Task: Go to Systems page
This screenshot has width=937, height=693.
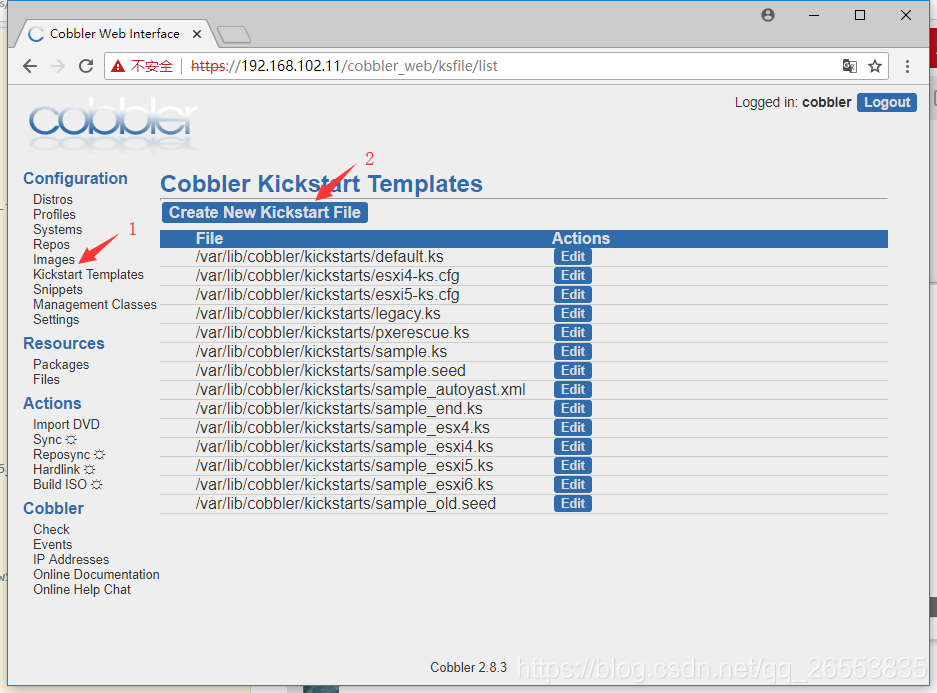Action: (x=57, y=229)
